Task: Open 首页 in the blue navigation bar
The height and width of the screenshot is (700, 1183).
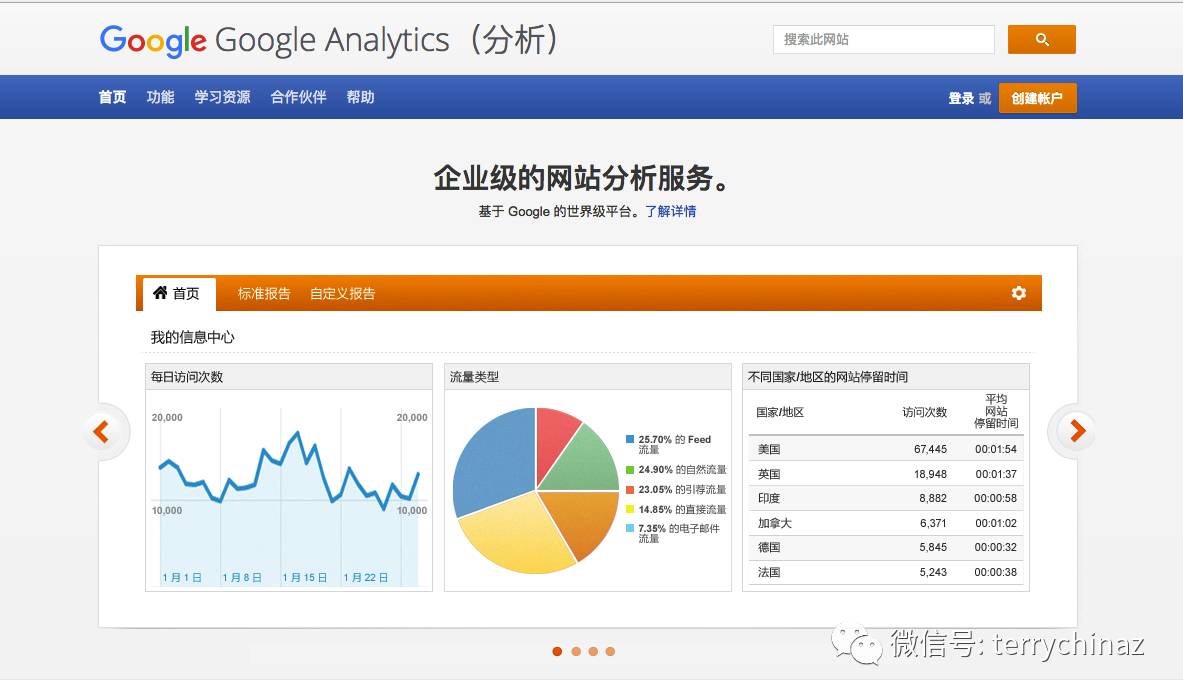Action: 112,97
